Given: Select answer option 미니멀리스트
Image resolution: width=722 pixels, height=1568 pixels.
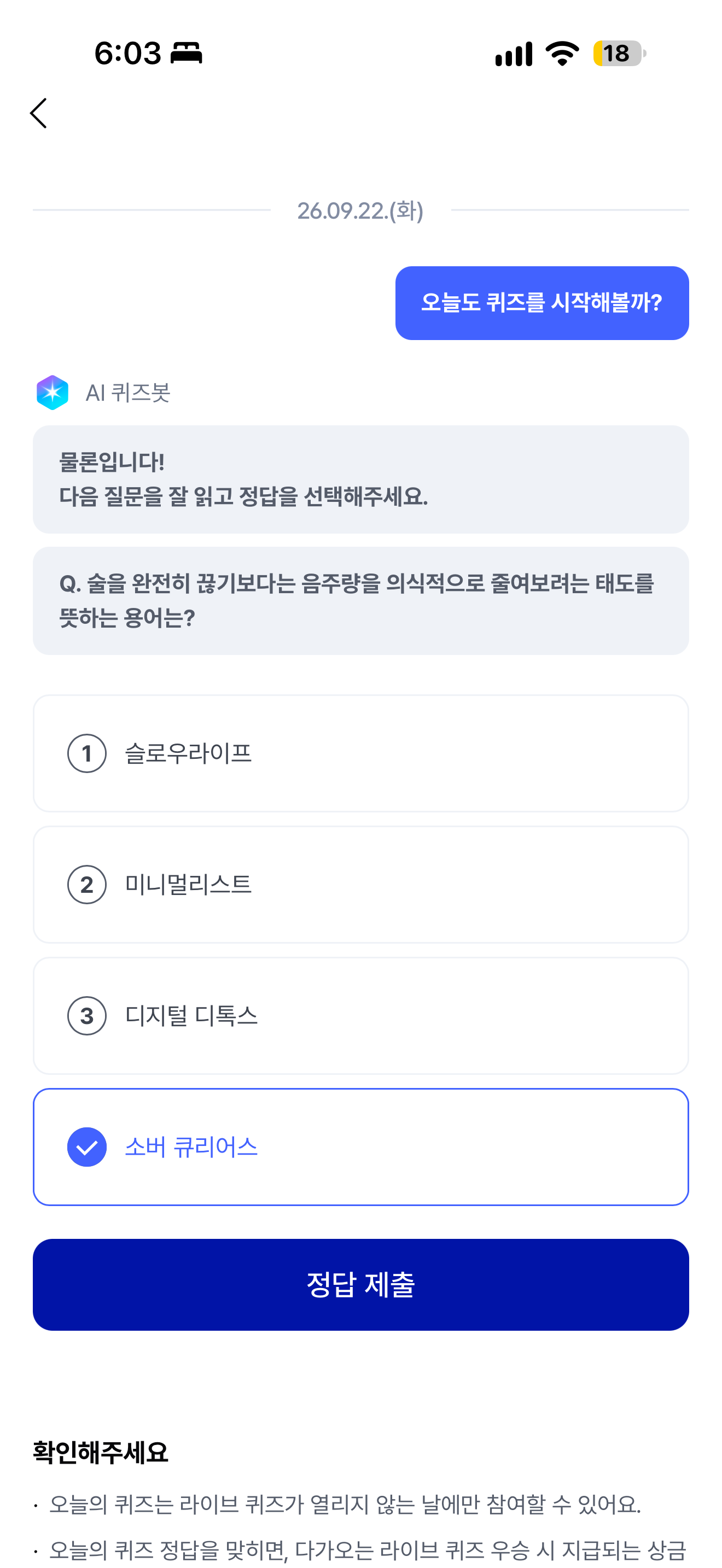Looking at the screenshot, I should (361, 885).
